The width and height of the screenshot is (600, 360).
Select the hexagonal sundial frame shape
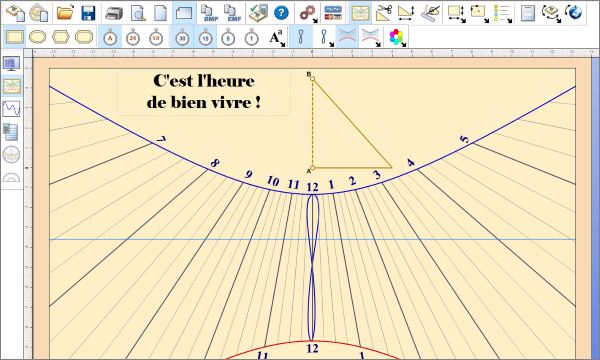pyautogui.click(x=60, y=37)
